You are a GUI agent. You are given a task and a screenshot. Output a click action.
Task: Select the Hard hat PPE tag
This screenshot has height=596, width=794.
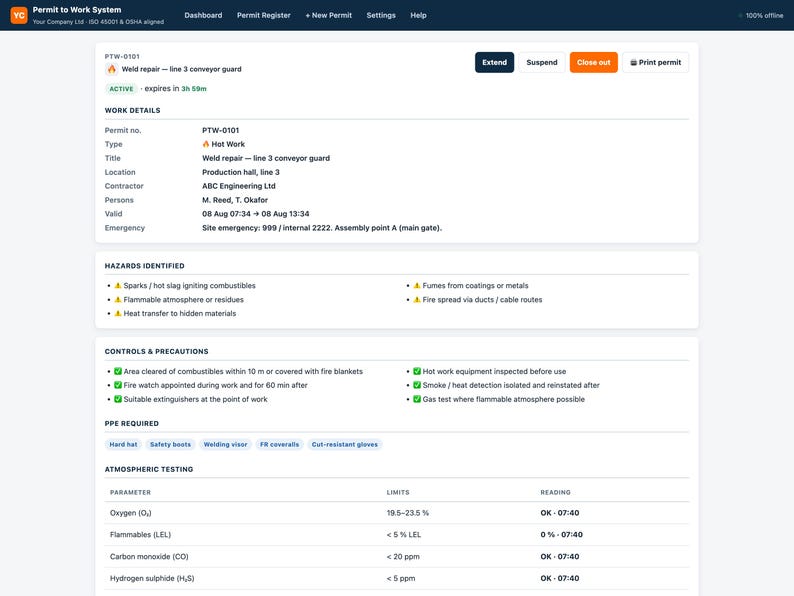pyautogui.click(x=123, y=445)
